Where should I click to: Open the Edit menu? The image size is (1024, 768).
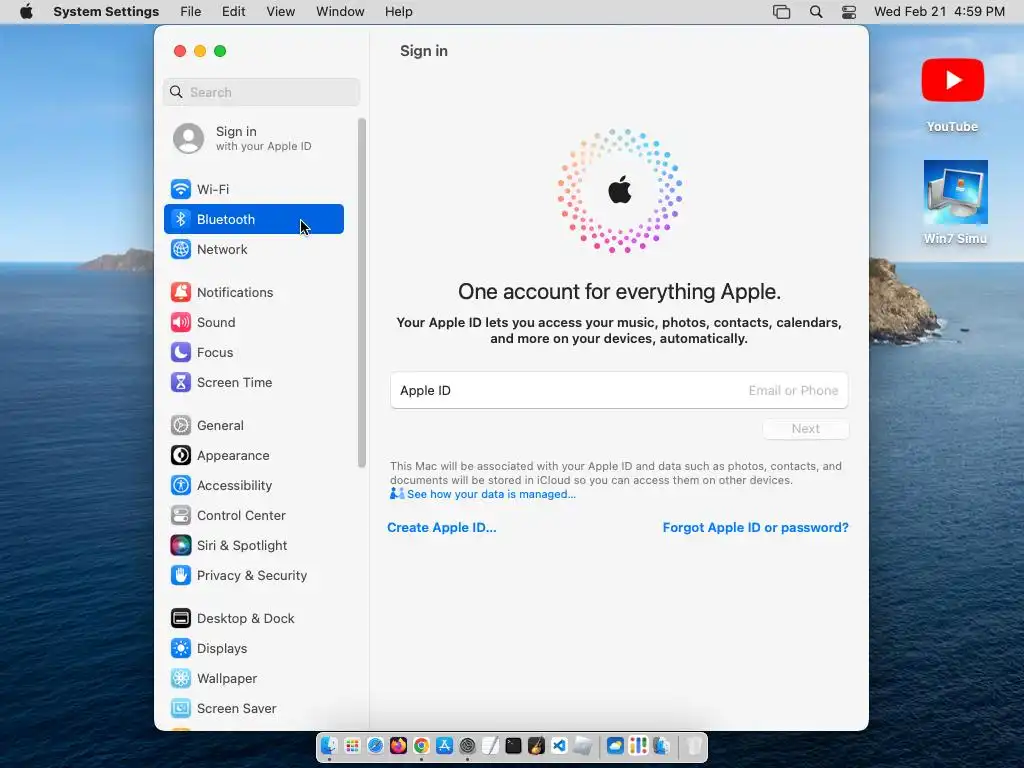pyautogui.click(x=233, y=12)
